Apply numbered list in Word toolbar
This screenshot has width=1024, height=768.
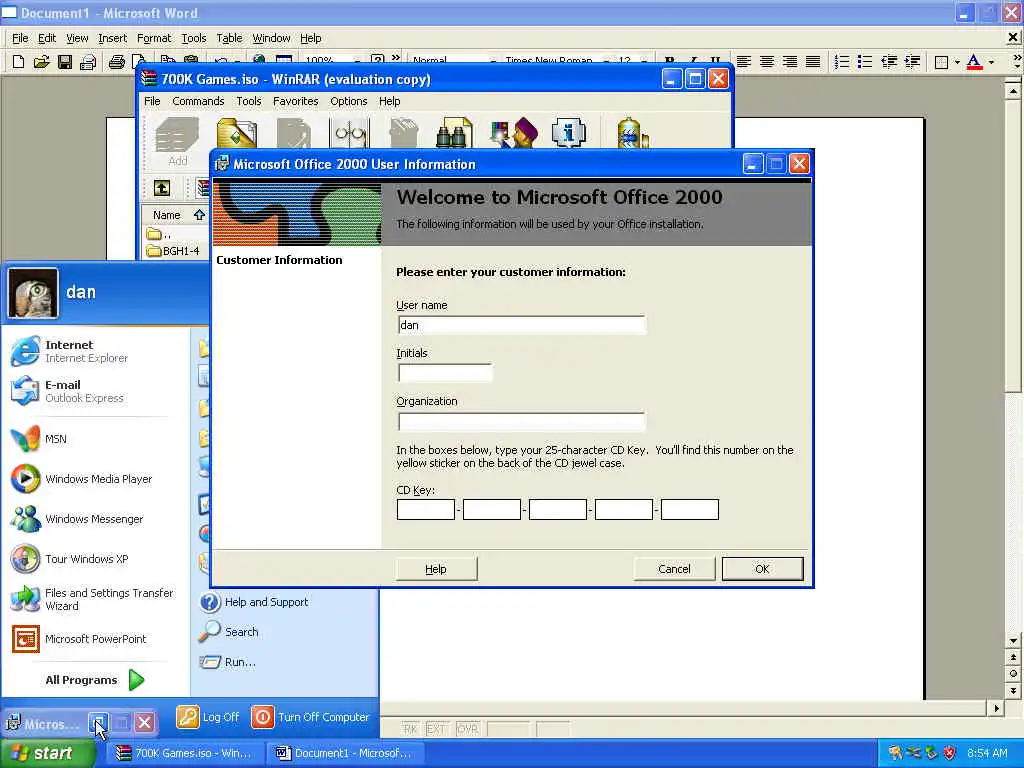842,62
